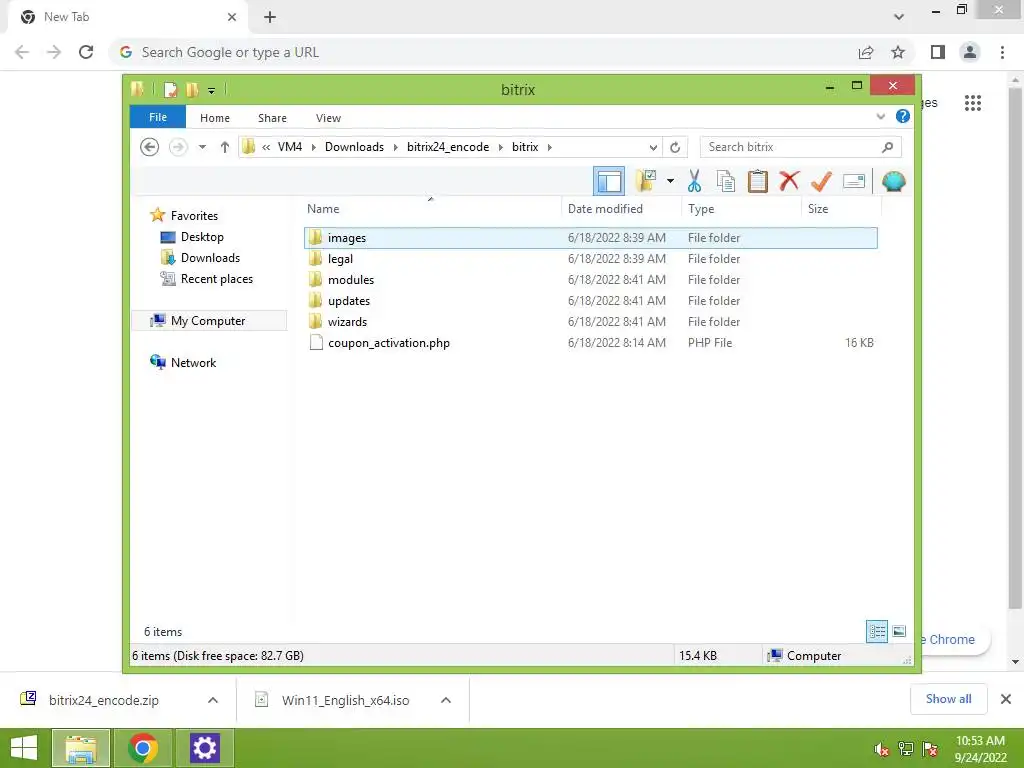Select the wizards folder

[x=590, y=321]
